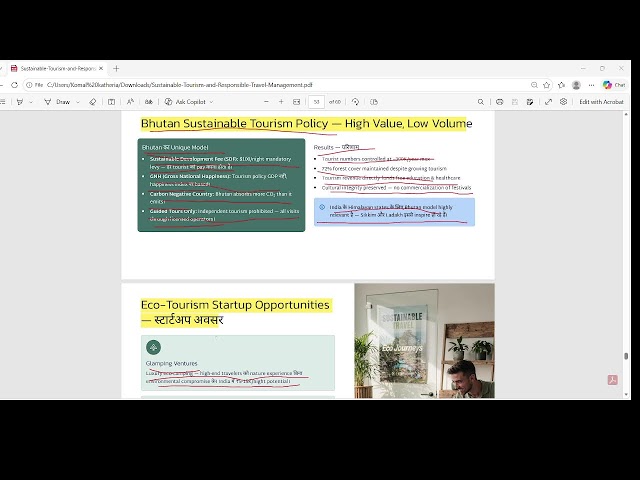Click the Eco-Tourism Startup Opportunities heading
The width and height of the screenshot is (640, 480).
pyautogui.click(x=235, y=312)
